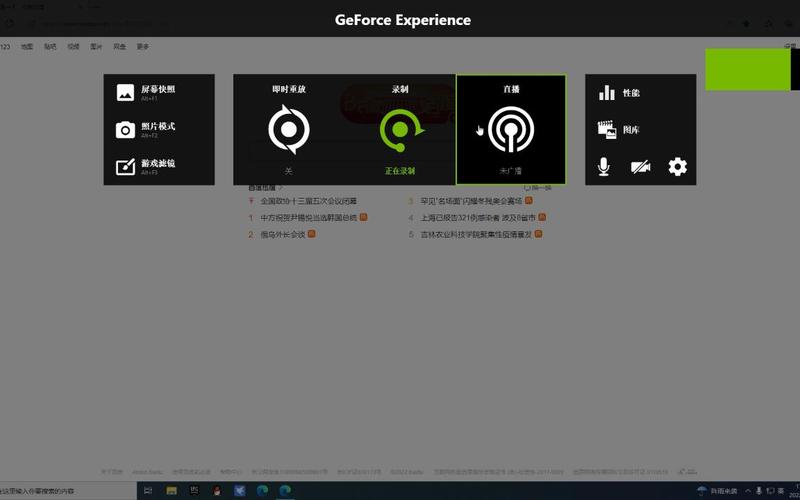800x500 pixels.
Task: Click the Windows taskbar search box
Action: coord(68,491)
